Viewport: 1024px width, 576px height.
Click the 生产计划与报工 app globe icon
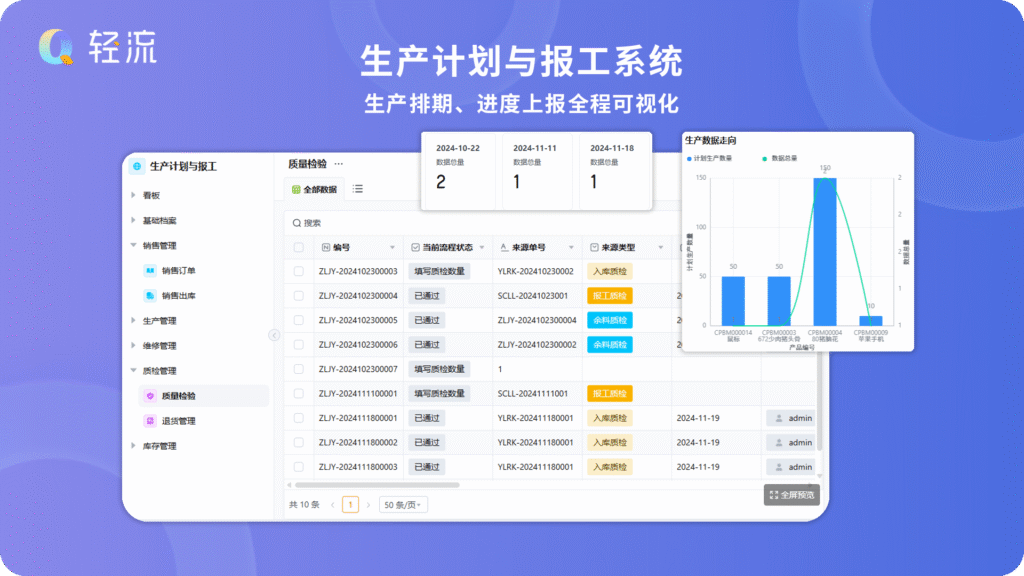[x=137, y=166]
